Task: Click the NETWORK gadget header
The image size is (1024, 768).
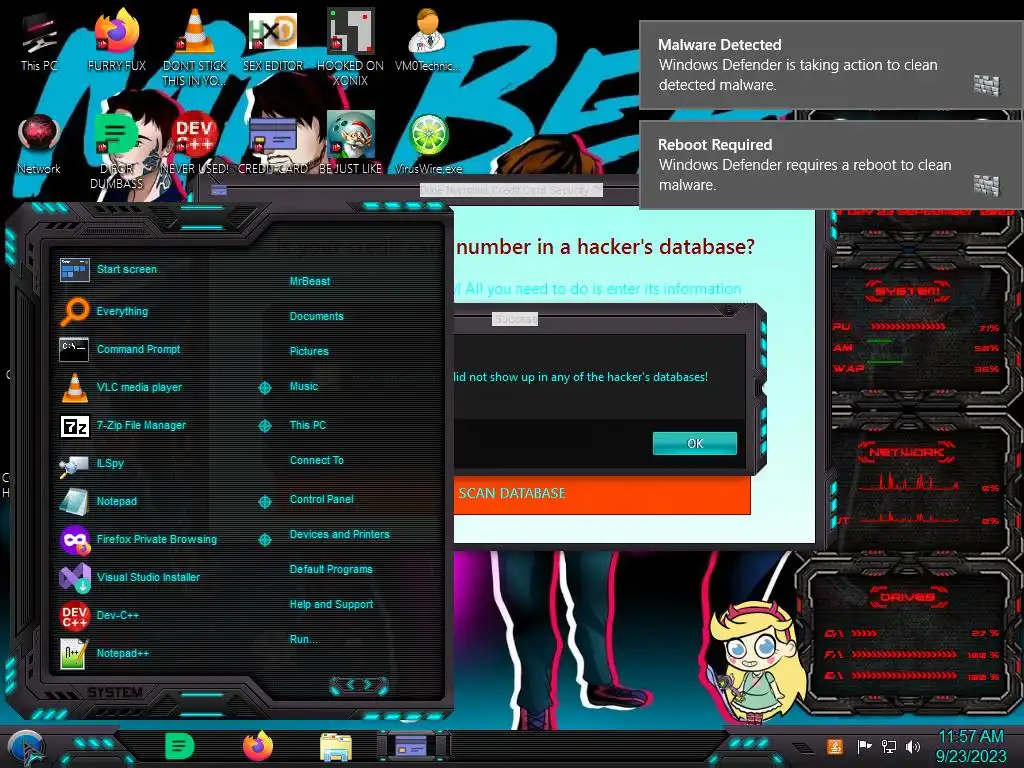Action: [x=906, y=451]
